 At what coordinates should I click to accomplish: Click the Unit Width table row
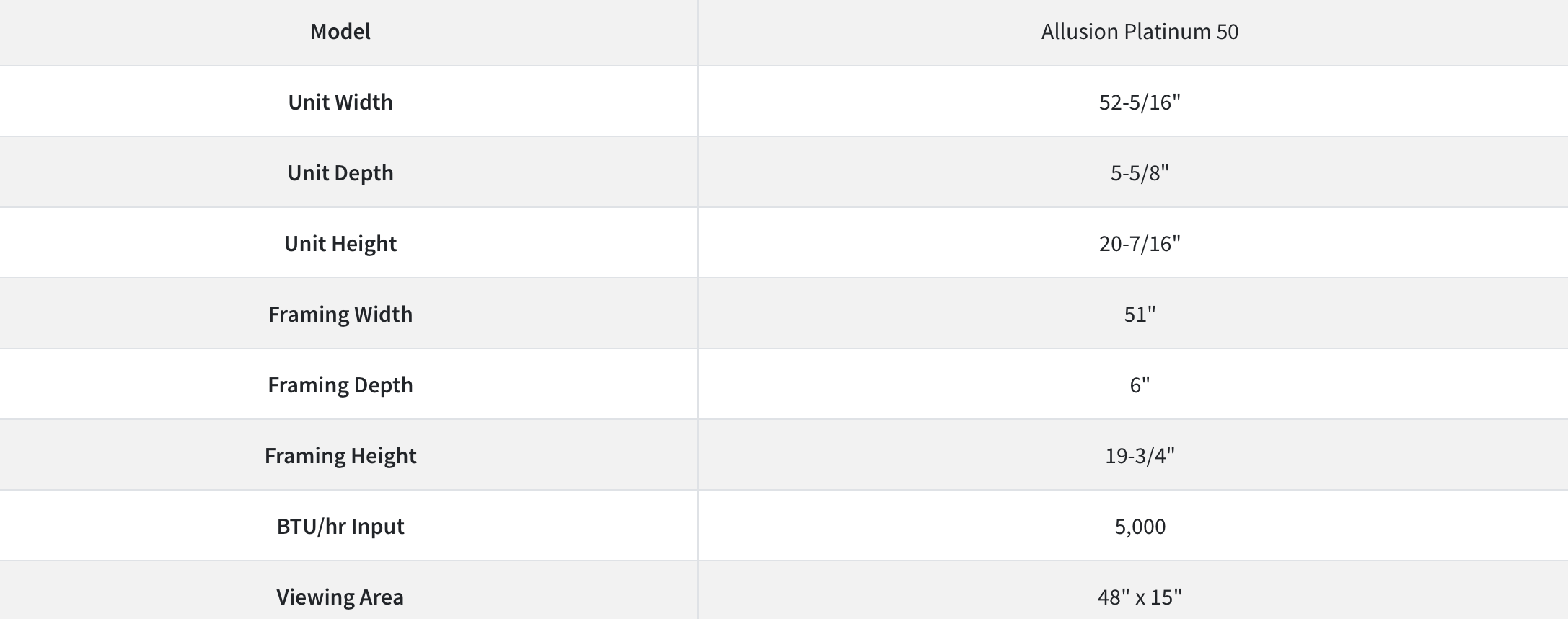(x=784, y=102)
